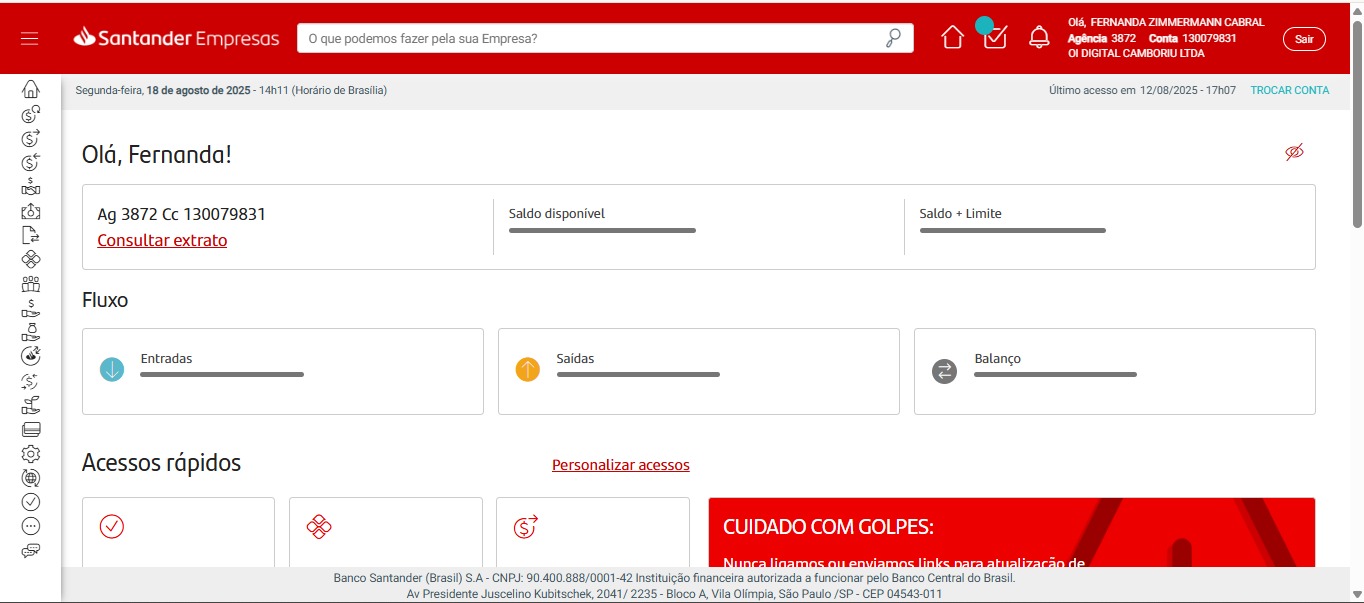Click the sidebar home icon
The height and width of the screenshot is (603, 1364).
(31, 89)
